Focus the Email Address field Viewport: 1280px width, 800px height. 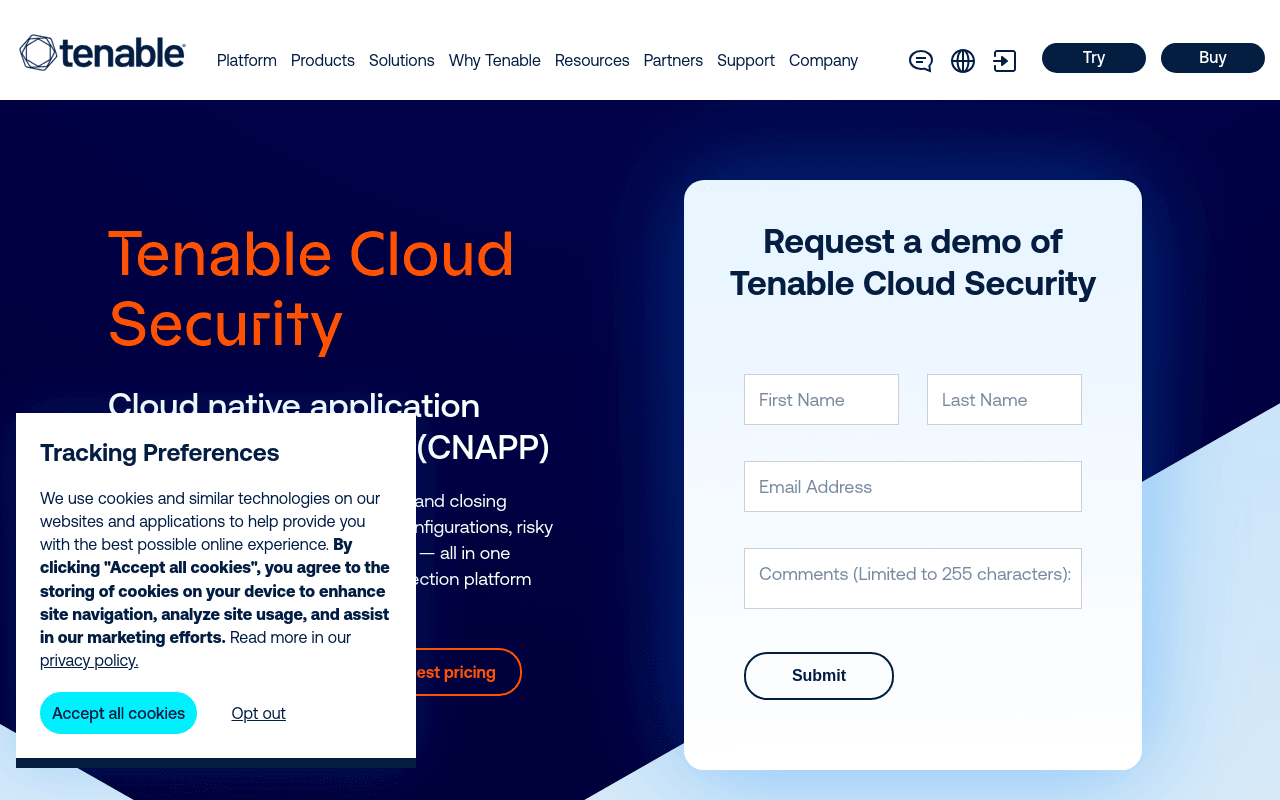[x=913, y=487]
